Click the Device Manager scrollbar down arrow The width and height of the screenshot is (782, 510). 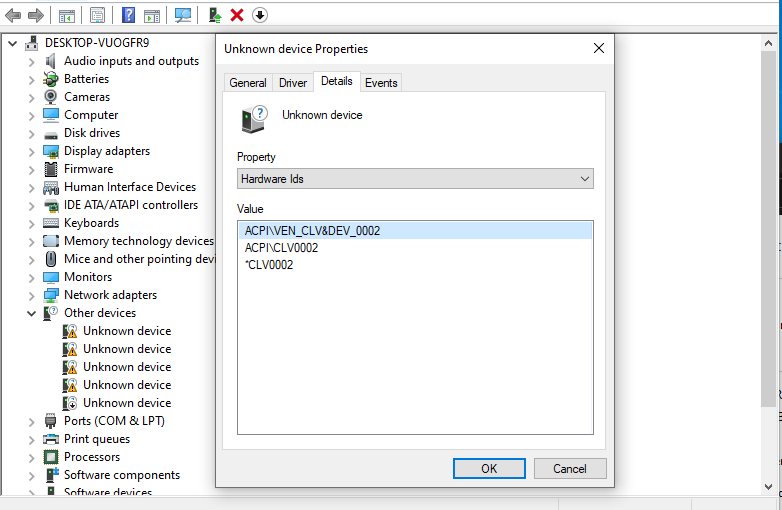[769, 487]
